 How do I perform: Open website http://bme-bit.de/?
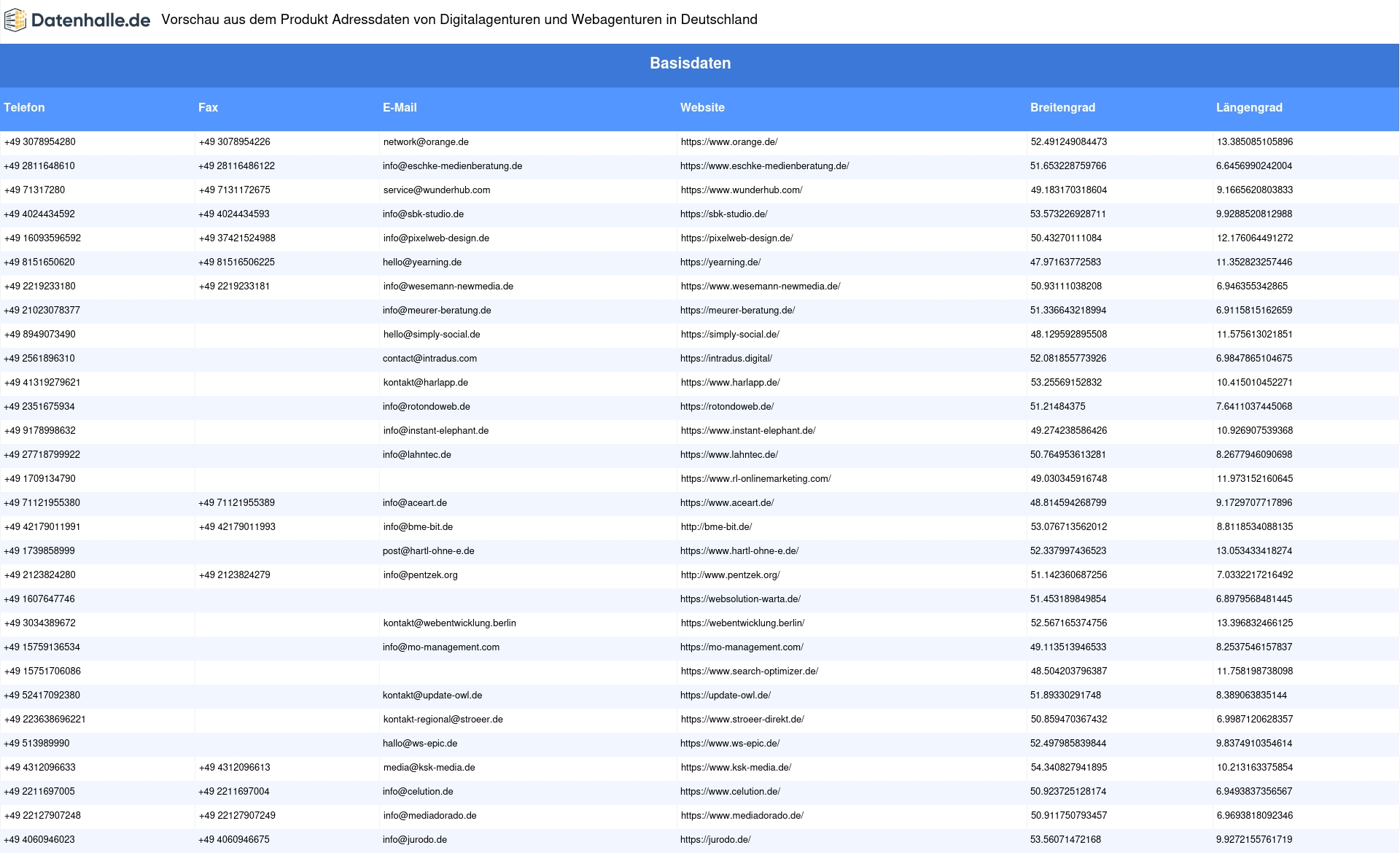717,527
